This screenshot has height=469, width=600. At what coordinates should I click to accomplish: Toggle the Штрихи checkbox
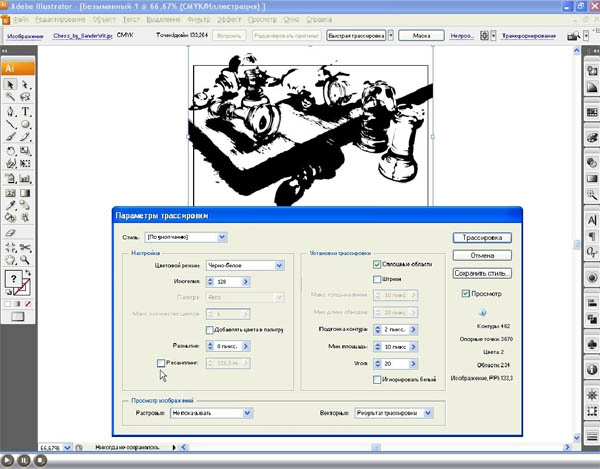click(375, 280)
